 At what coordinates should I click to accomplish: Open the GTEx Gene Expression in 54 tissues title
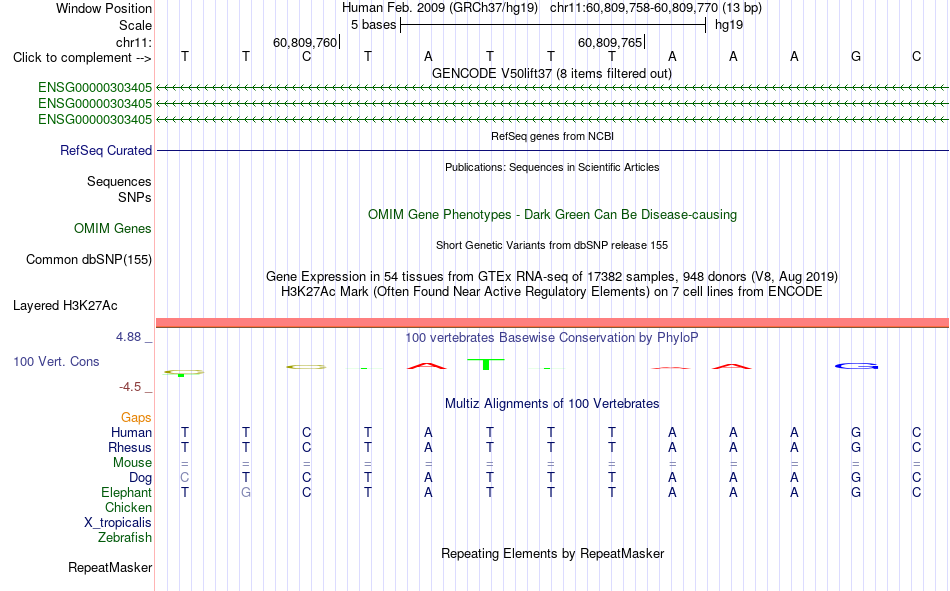pyautogui.click(x=552, y=276)
